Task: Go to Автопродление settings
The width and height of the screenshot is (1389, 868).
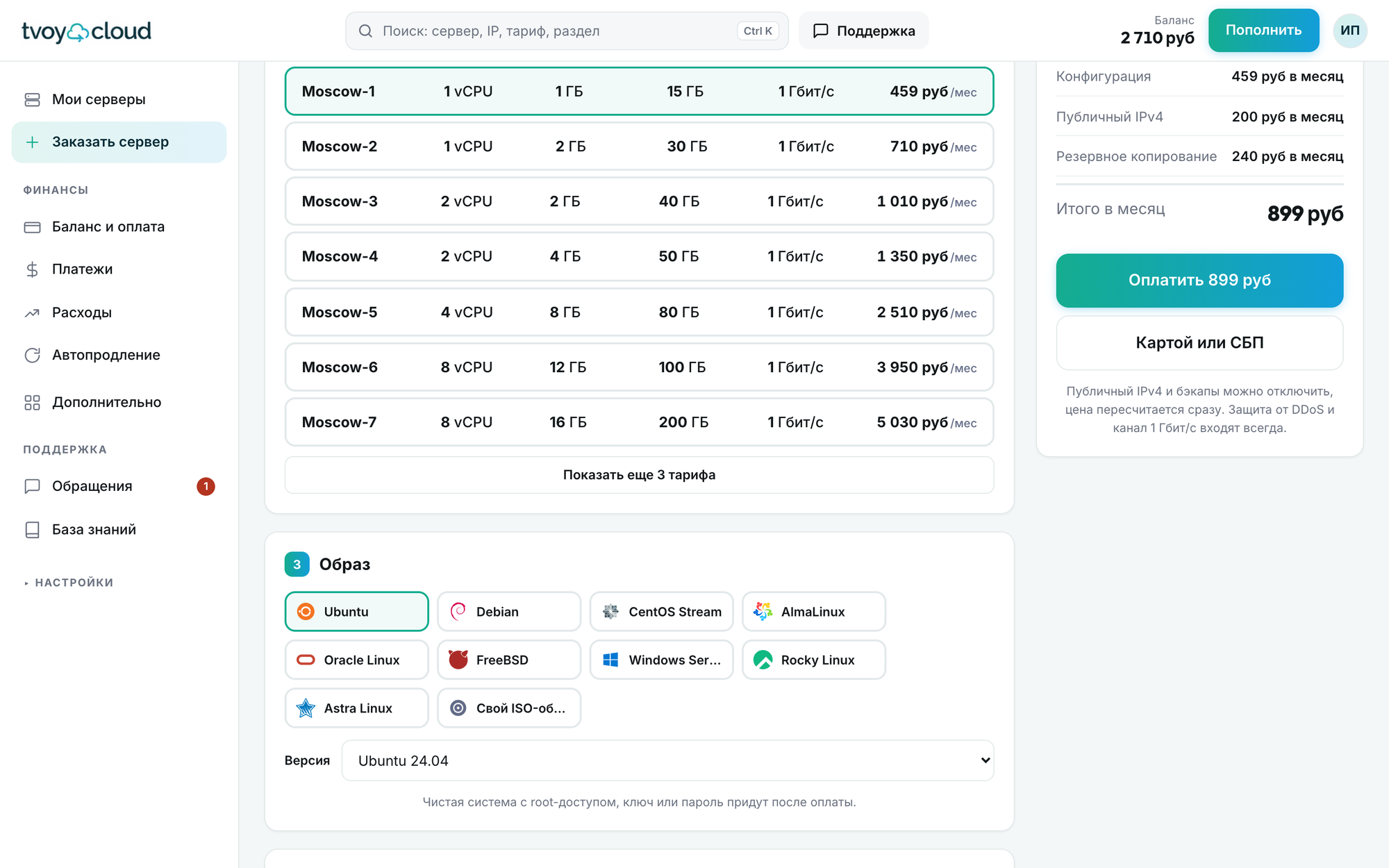Action: coord(119,356)
